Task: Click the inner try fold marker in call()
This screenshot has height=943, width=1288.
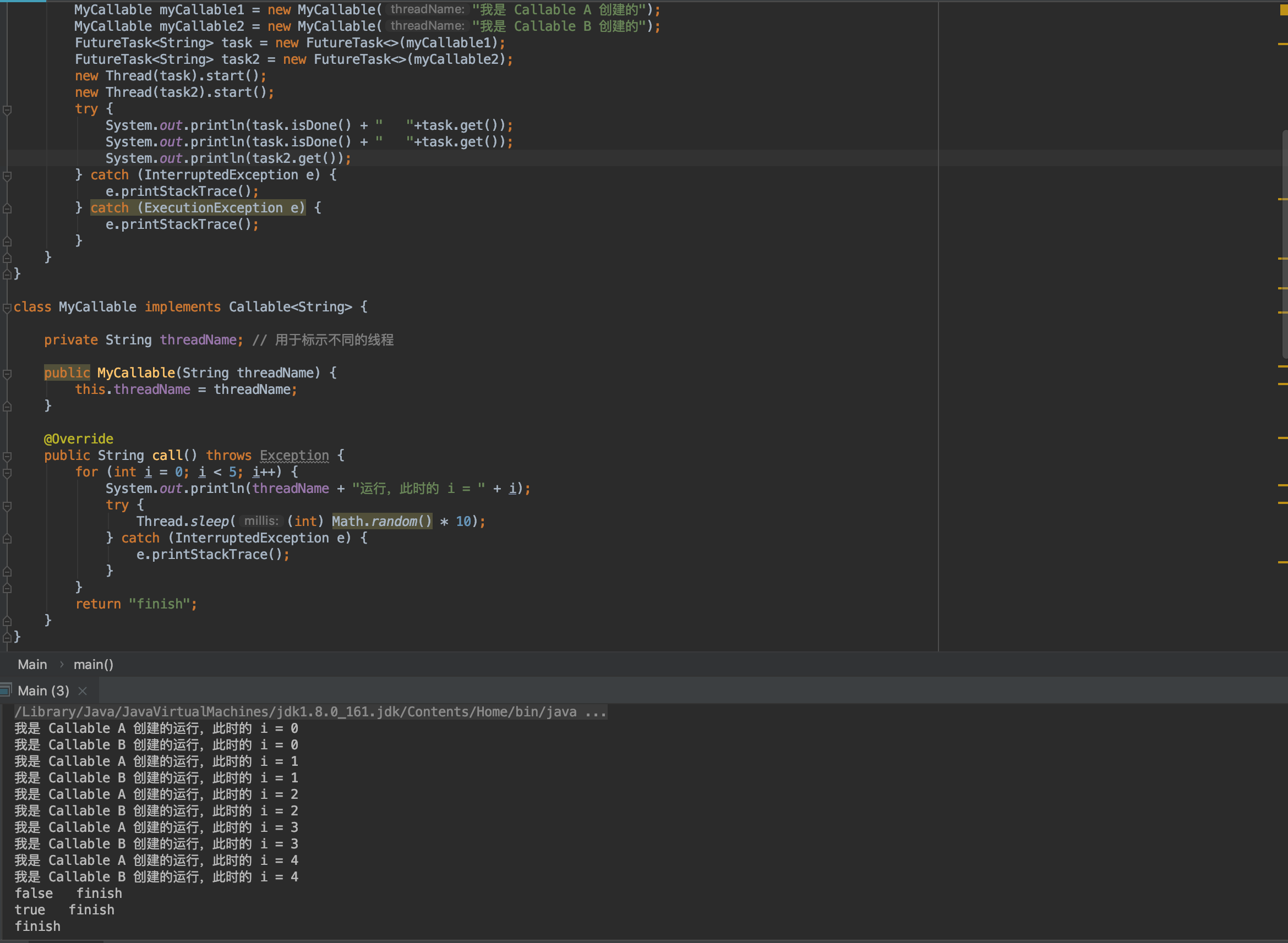Action: pyautogui.click(x=7, y=506)
